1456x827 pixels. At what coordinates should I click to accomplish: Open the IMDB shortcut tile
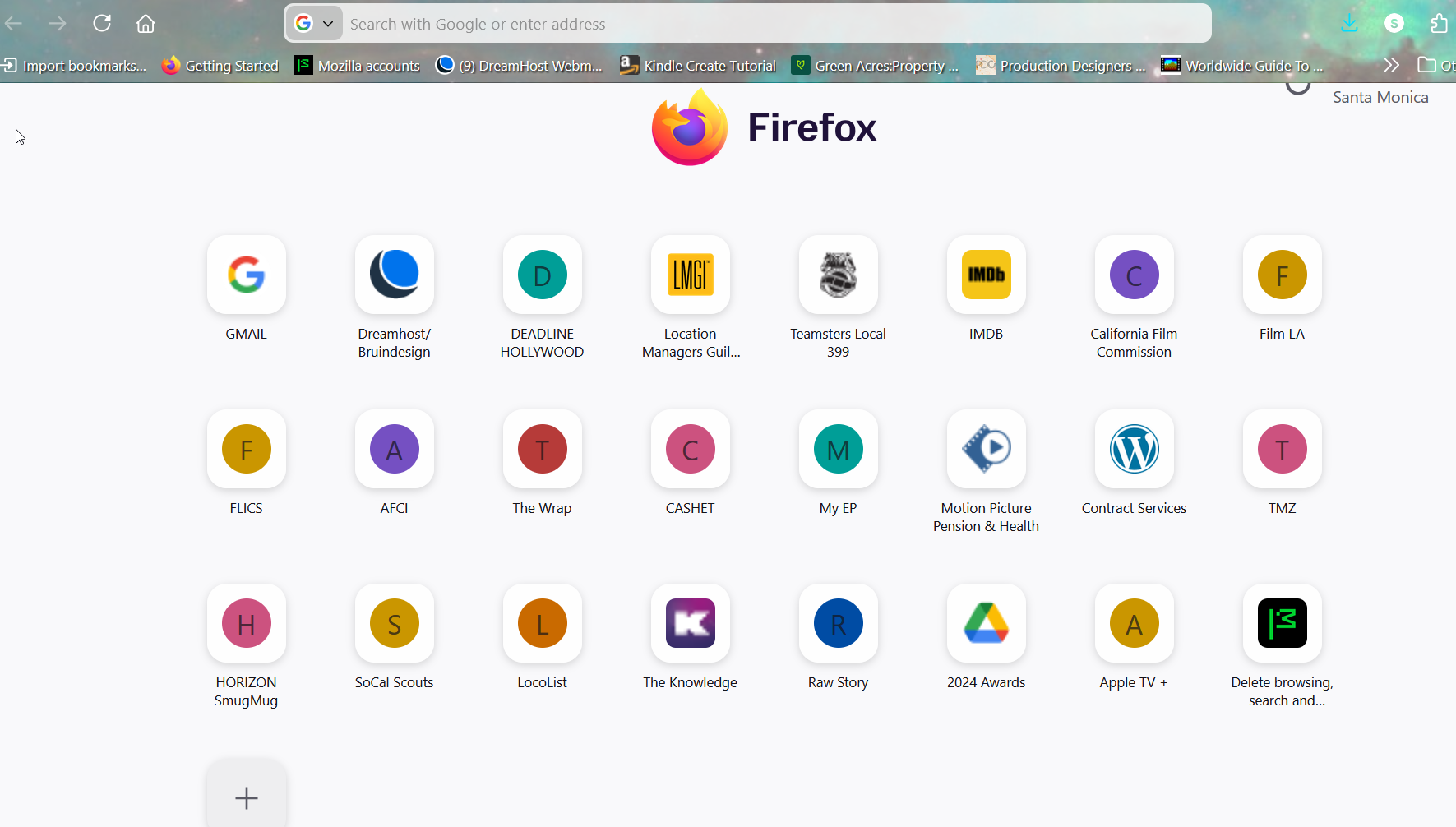986,275
